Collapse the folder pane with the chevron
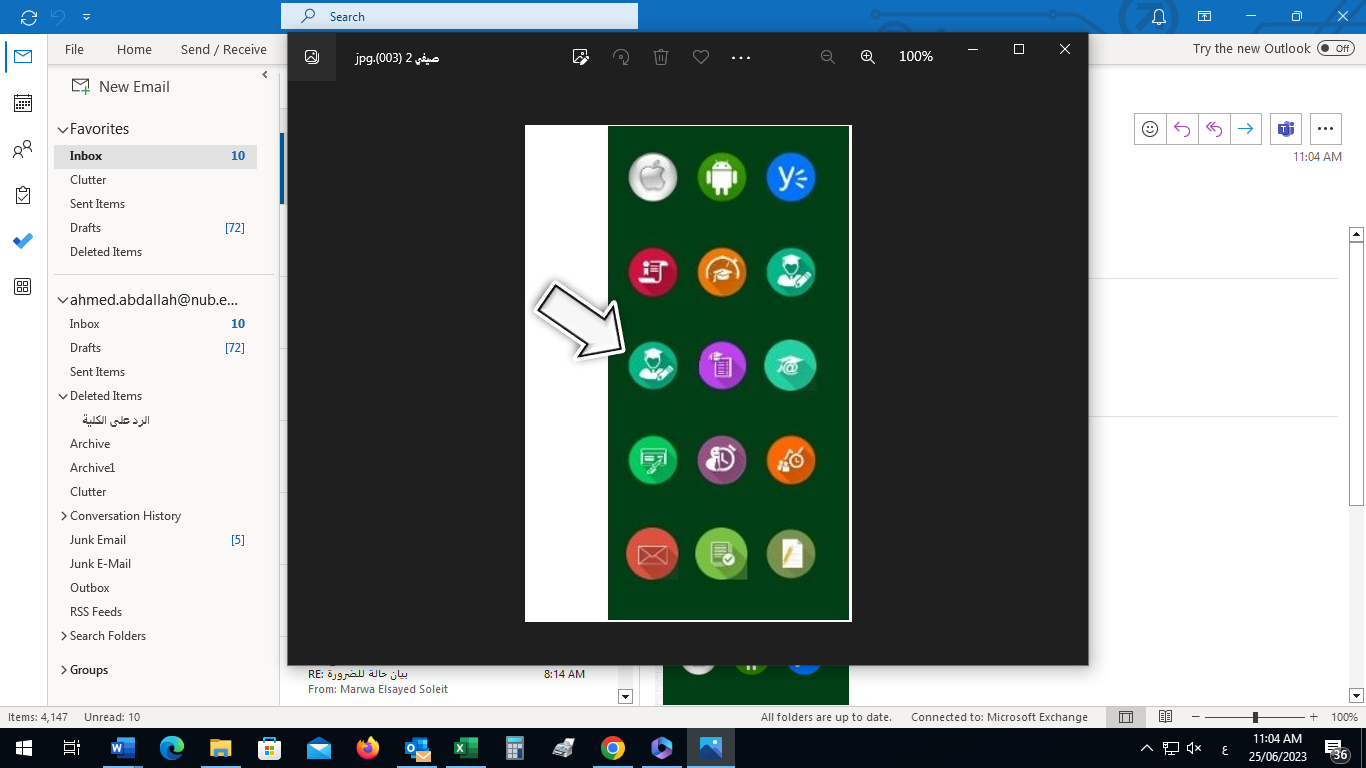Screen dimensions: 1366x768 (265, 75)
